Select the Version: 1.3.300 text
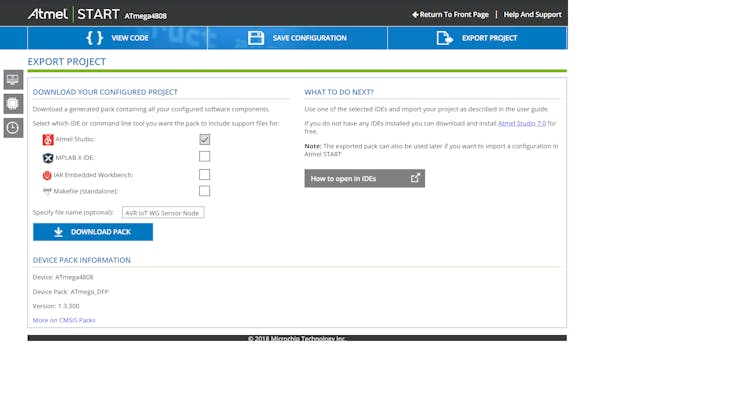Screen dimensions: 740x400 click(56, 306)
